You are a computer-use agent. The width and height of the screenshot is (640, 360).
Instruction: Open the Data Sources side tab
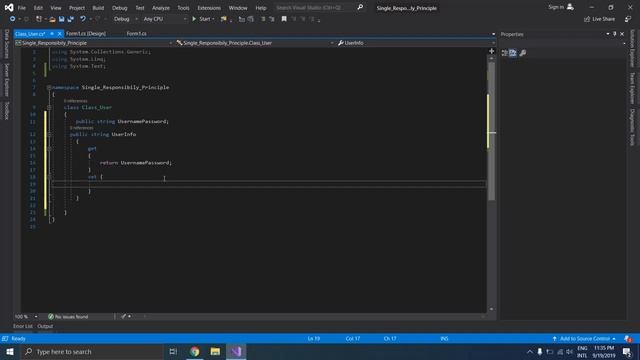pos(7,44)
